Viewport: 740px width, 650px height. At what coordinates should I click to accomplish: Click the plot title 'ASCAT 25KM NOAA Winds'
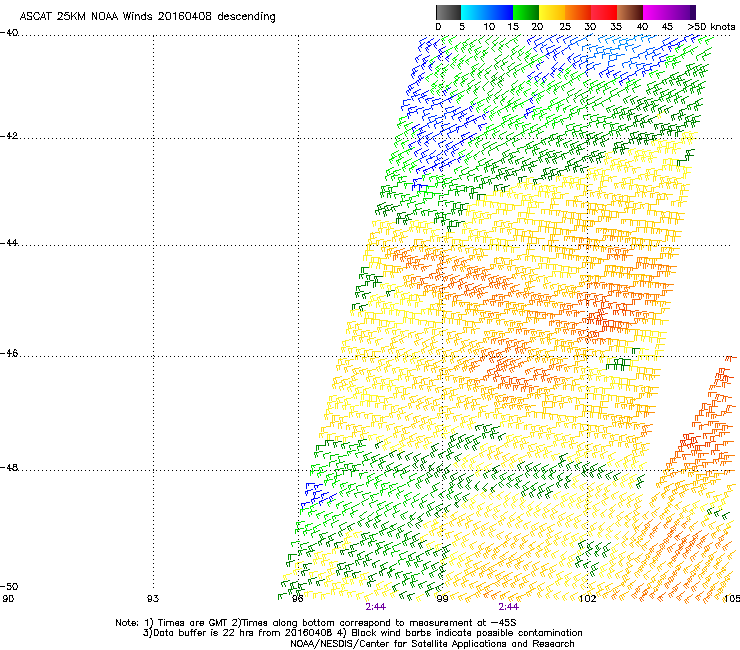(87, 16)
